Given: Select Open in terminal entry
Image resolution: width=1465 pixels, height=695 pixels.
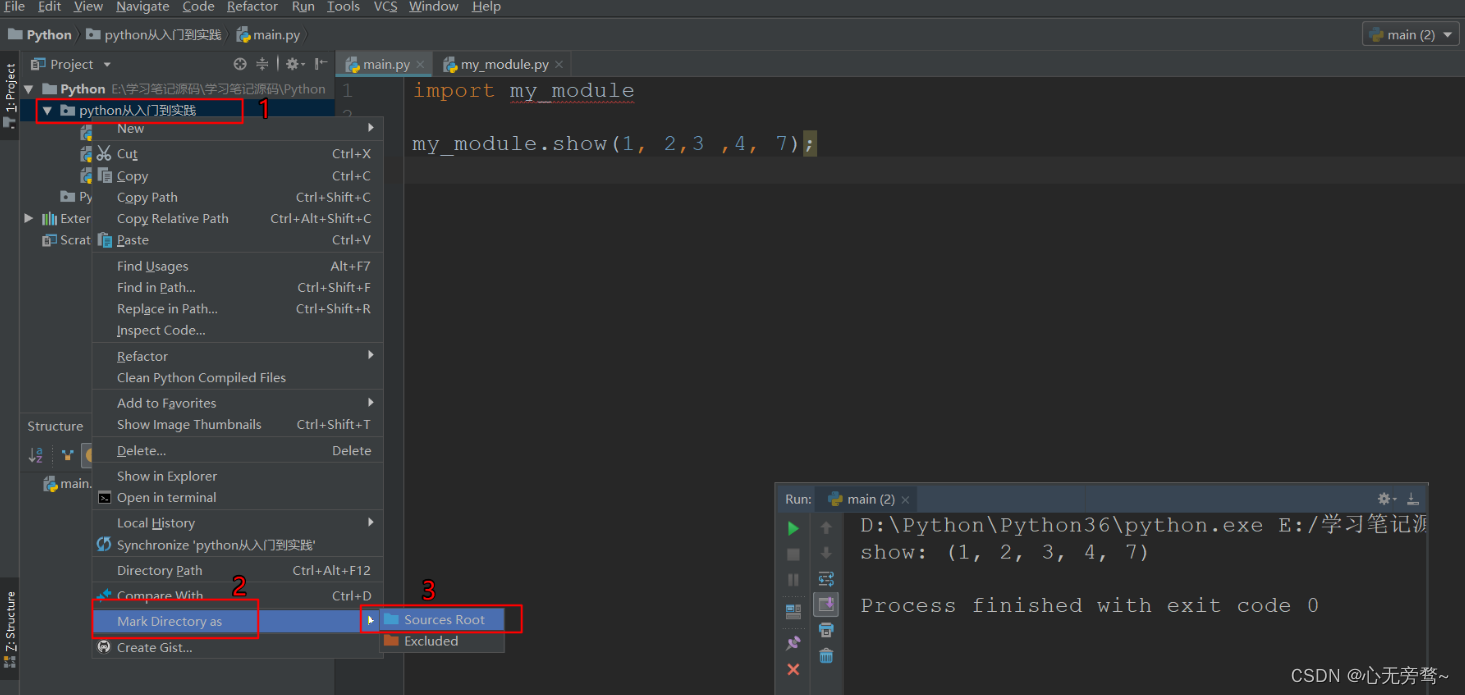Looking at the screenshot, I should [238, 497].
